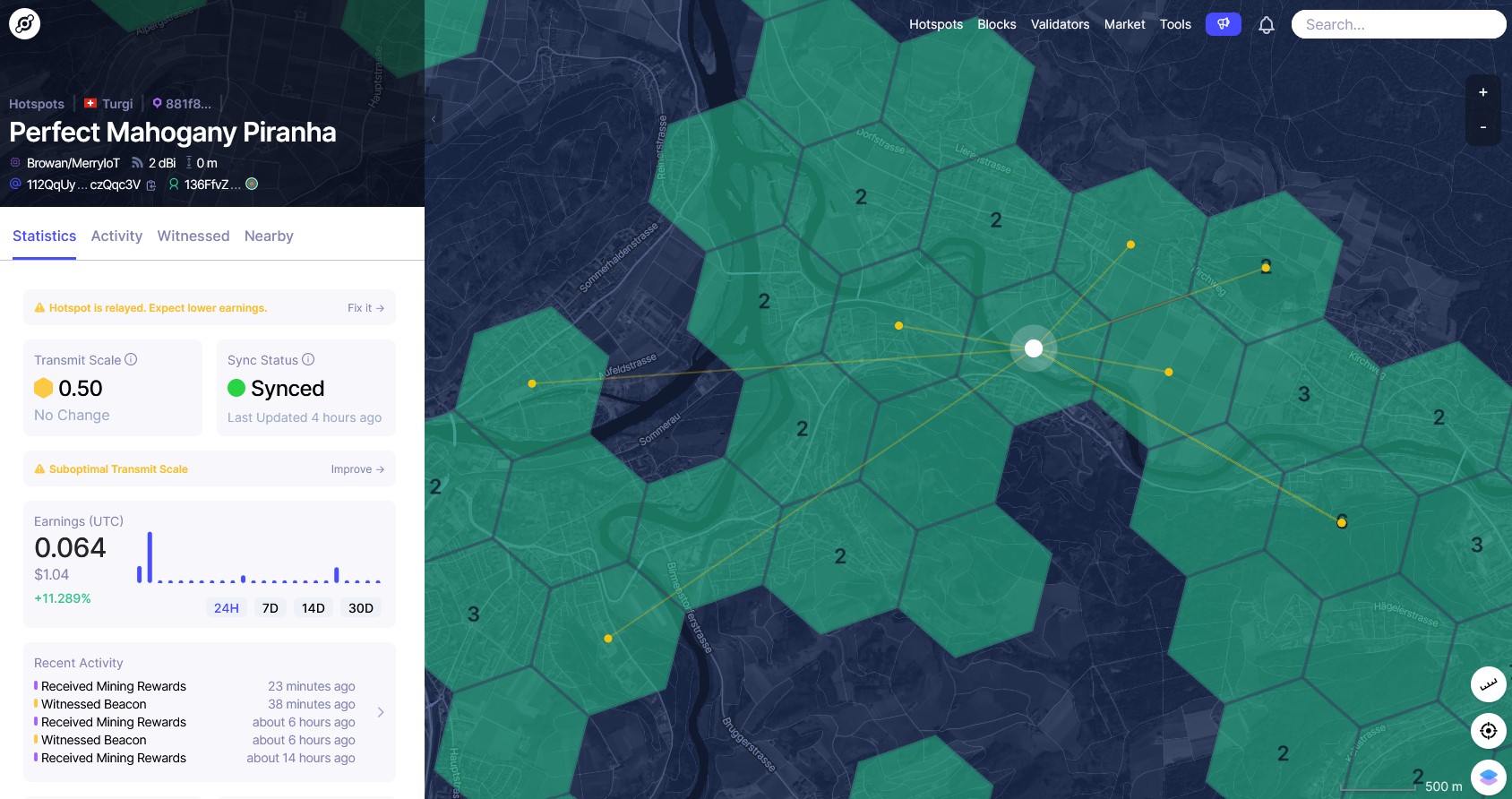Image resolution: width=1512 pixels, height=799 pixels.
Task: Click Hotspots breadcrumb link
Action: 37,104
